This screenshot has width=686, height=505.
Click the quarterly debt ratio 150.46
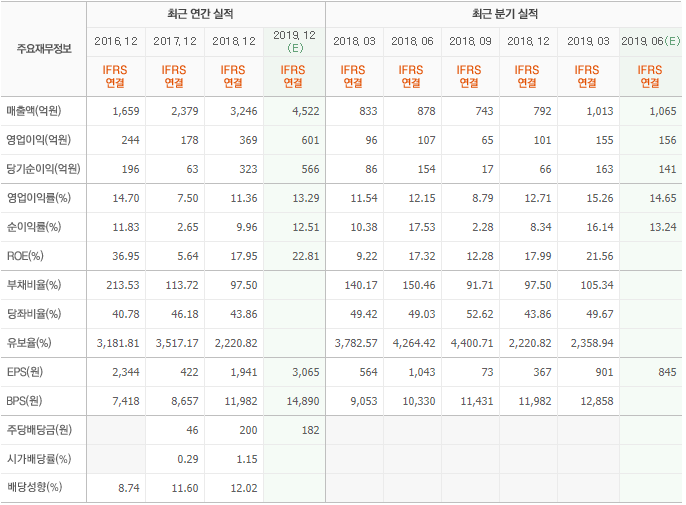[419, 285]
